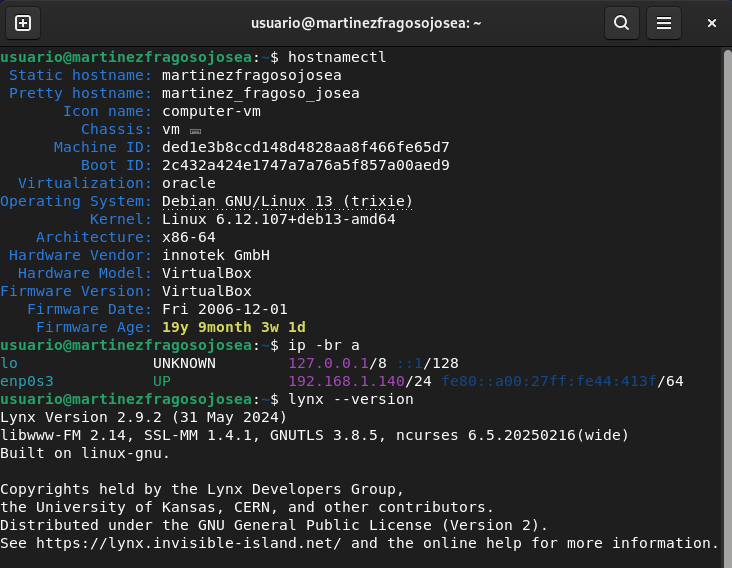The width and height of the screenshot is (732, 568).
Task: Click the Virtualization value oracle
Action: pyautogui.click(x=189, y=183)
